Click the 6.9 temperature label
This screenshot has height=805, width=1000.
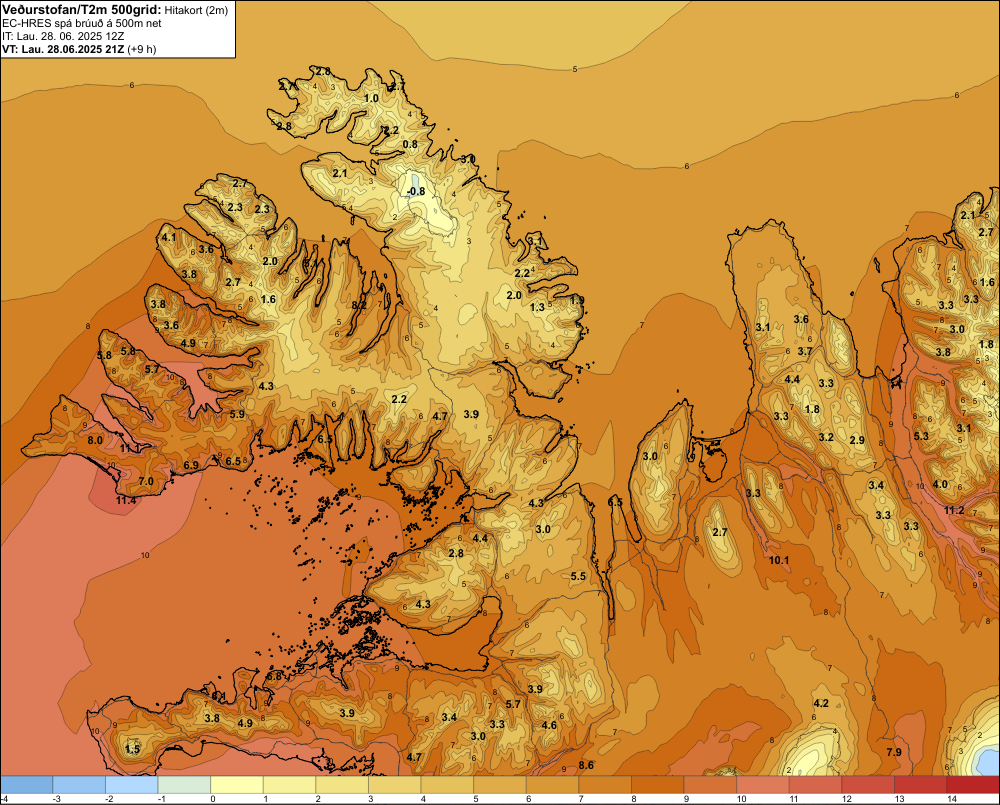[191, 466]
